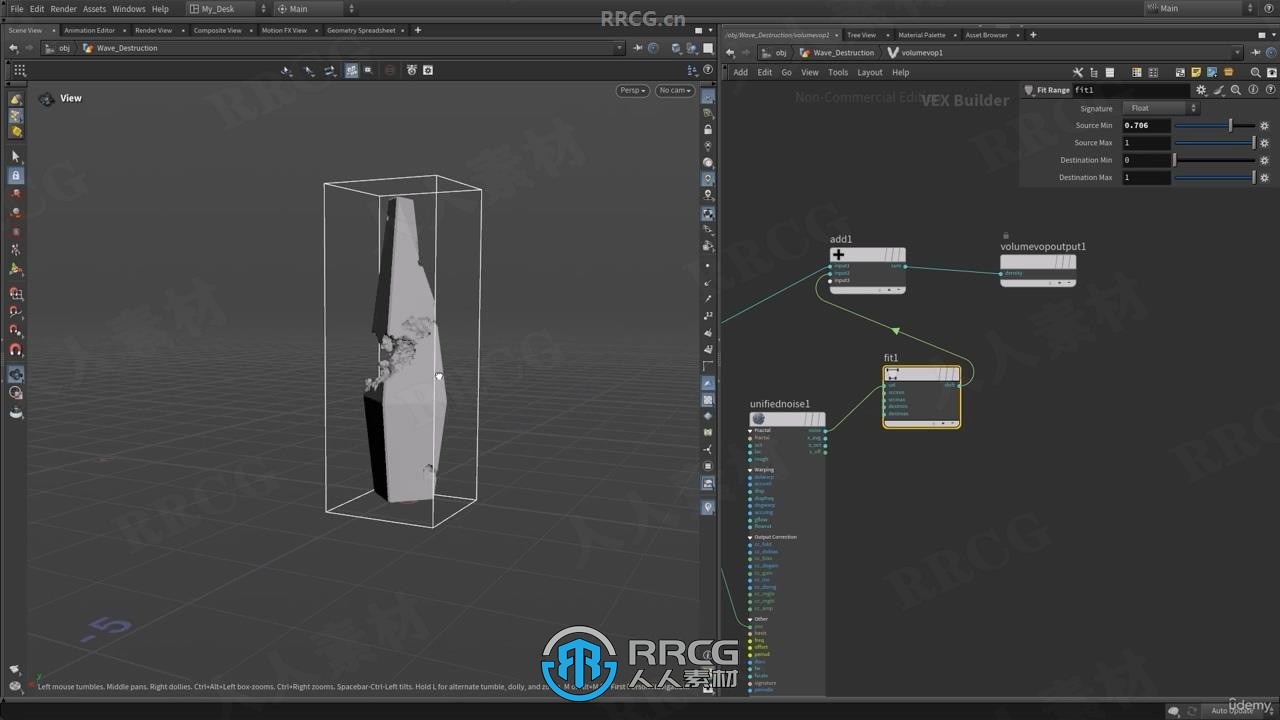1280x720 pixels.
Task: Open the My_Desk desktop selector
Action: coord(228,8)
